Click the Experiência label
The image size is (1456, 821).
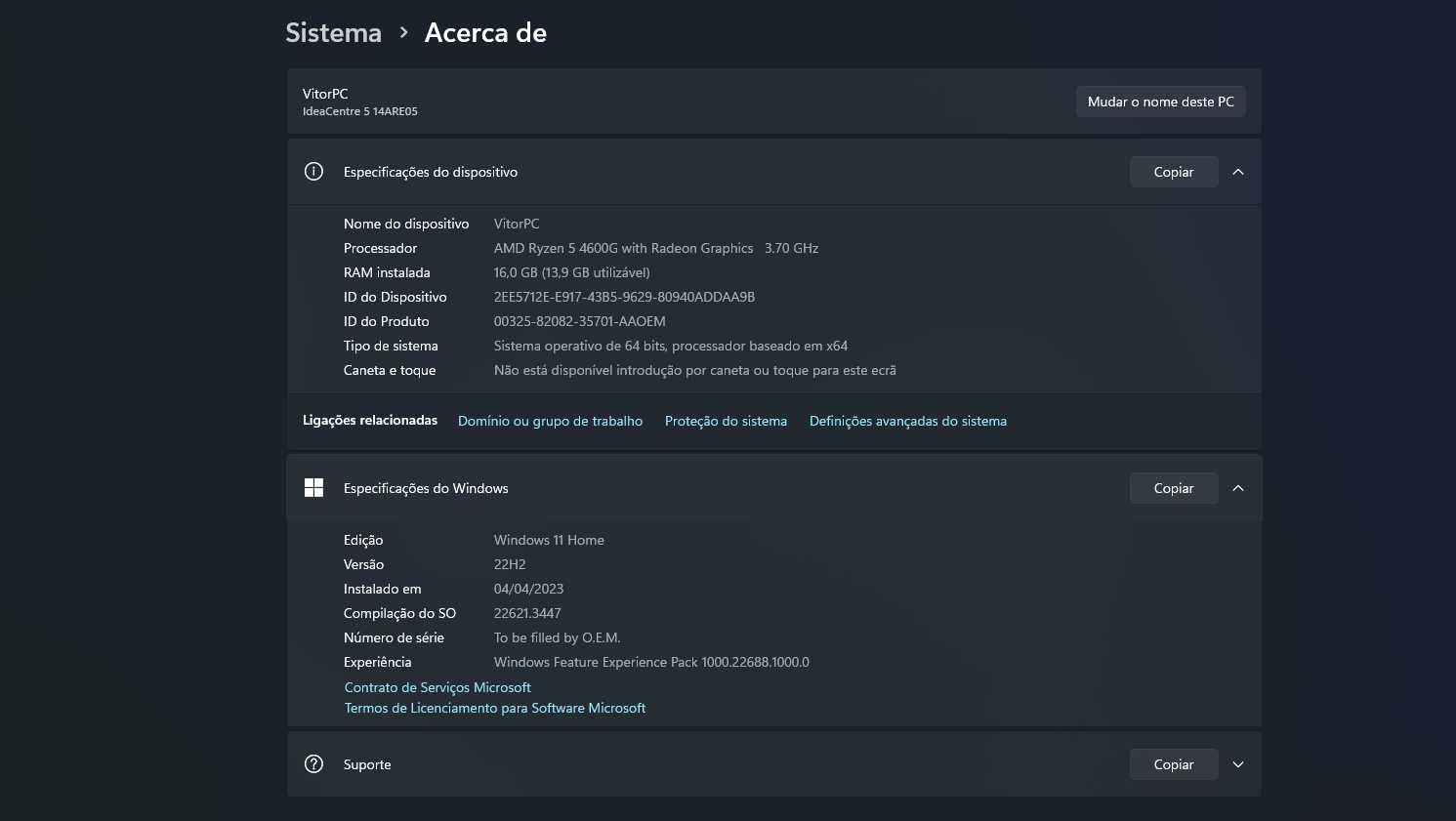point(377,662)
